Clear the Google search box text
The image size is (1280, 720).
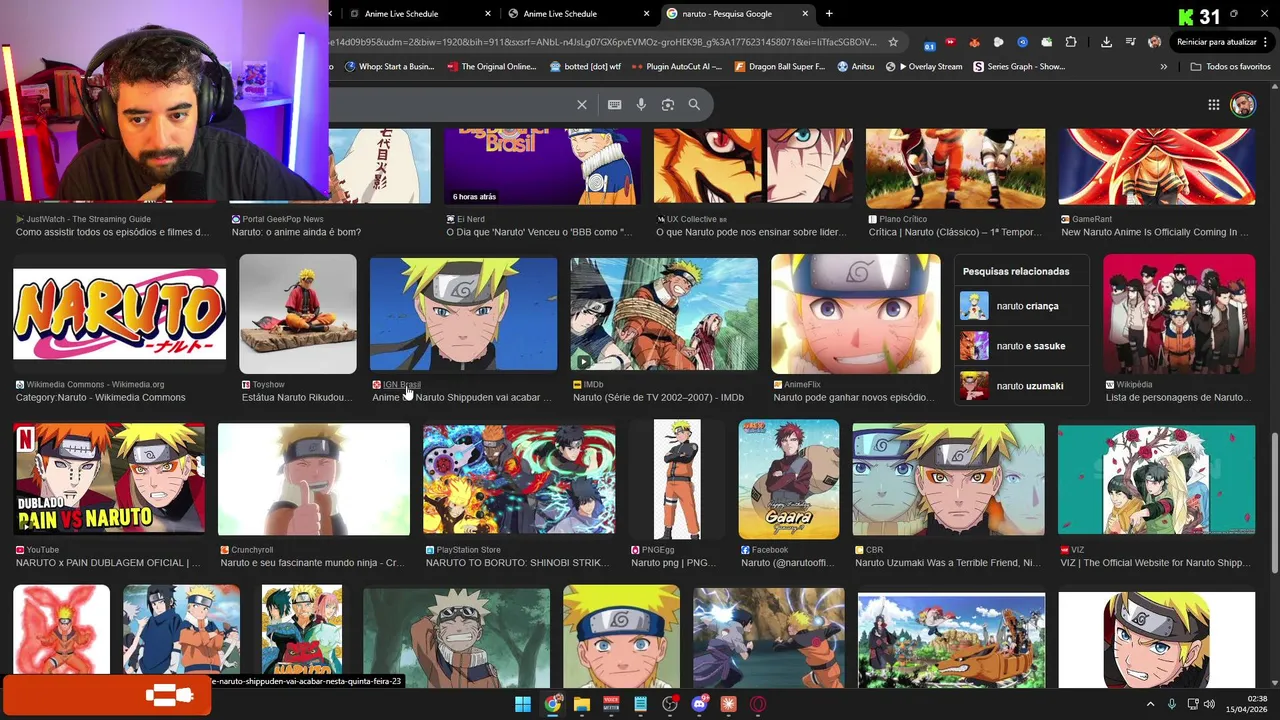582,105
